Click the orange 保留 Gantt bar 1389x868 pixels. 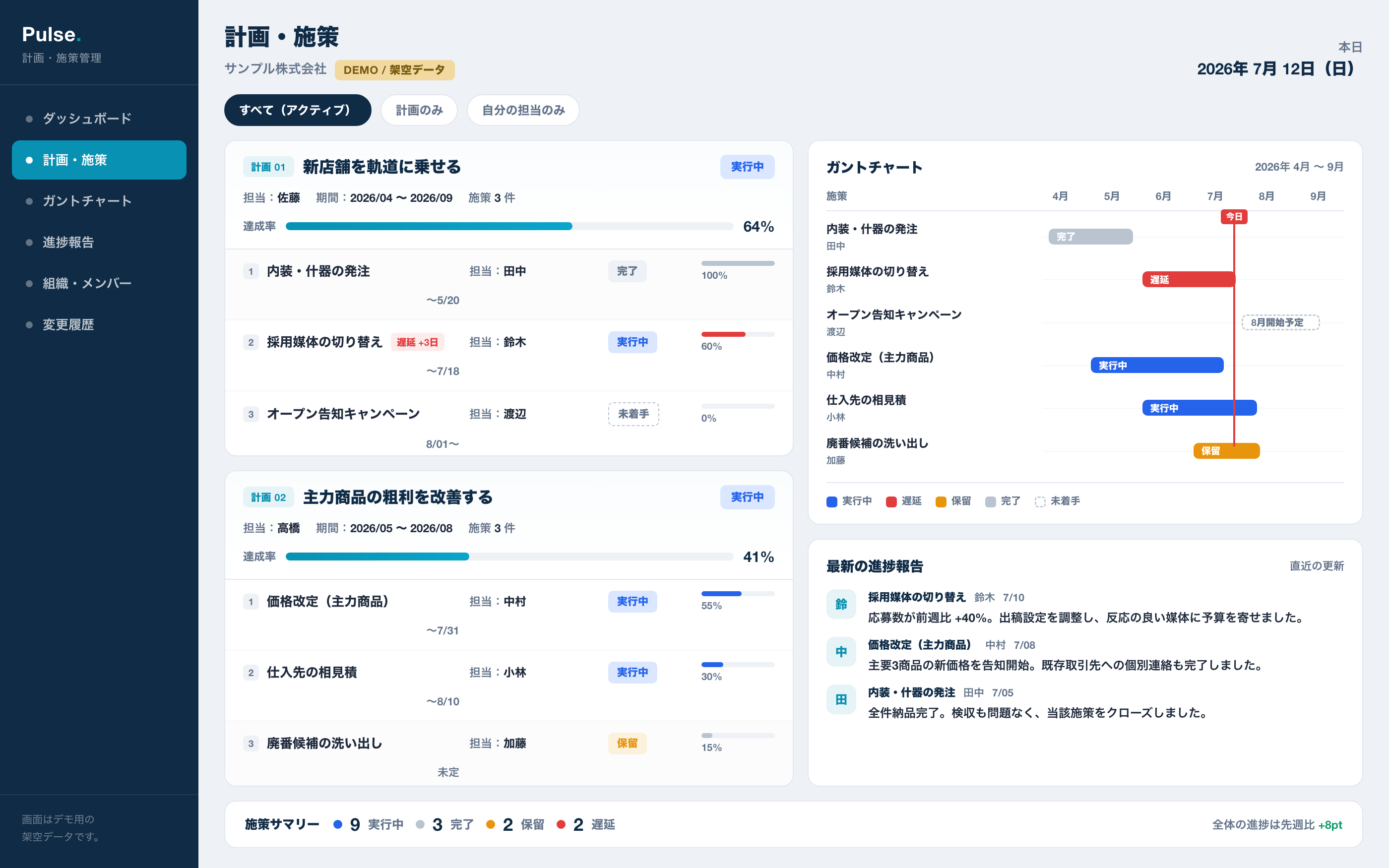(1227, 451)
